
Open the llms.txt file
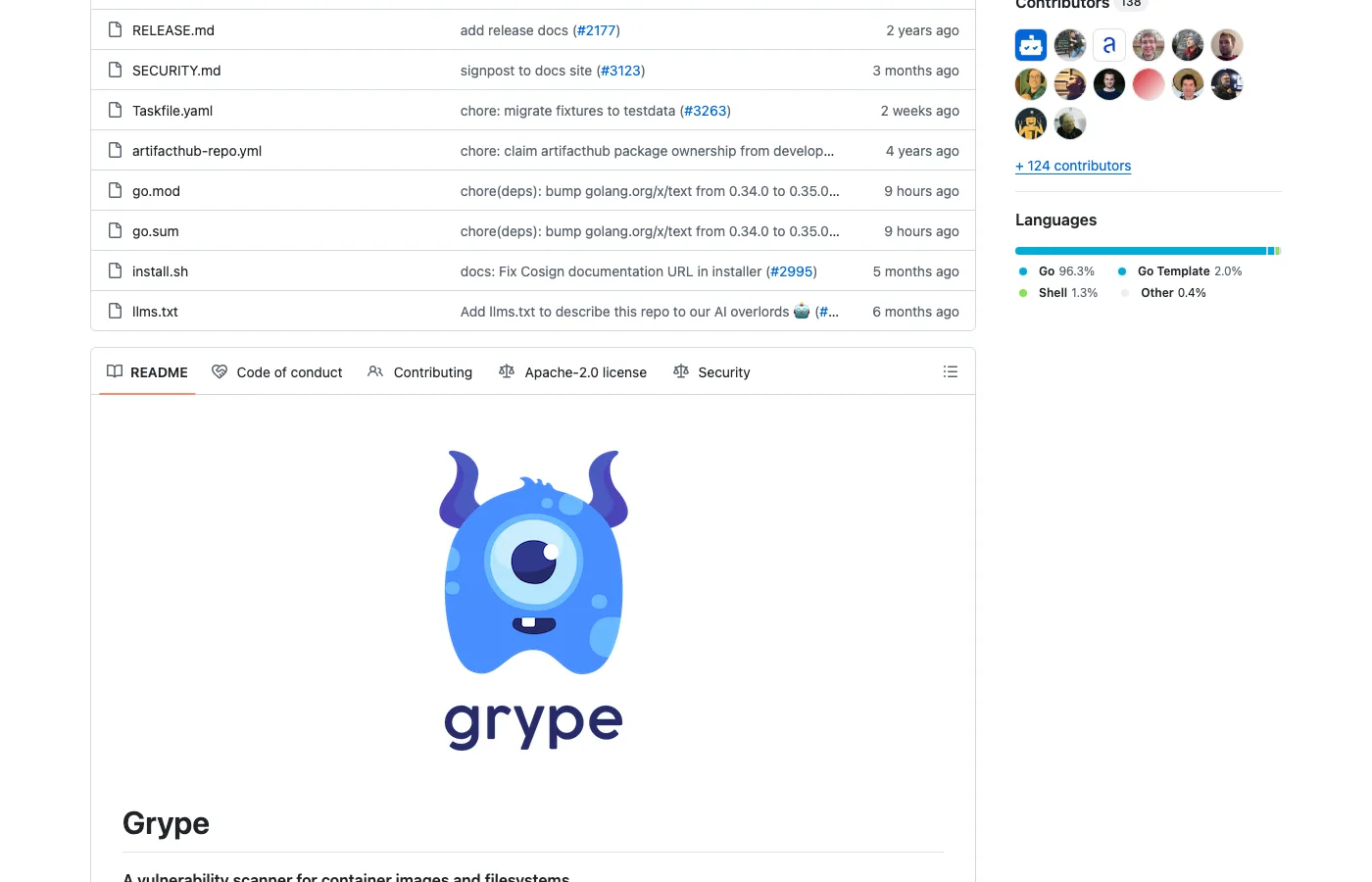(x=155, y=311)
